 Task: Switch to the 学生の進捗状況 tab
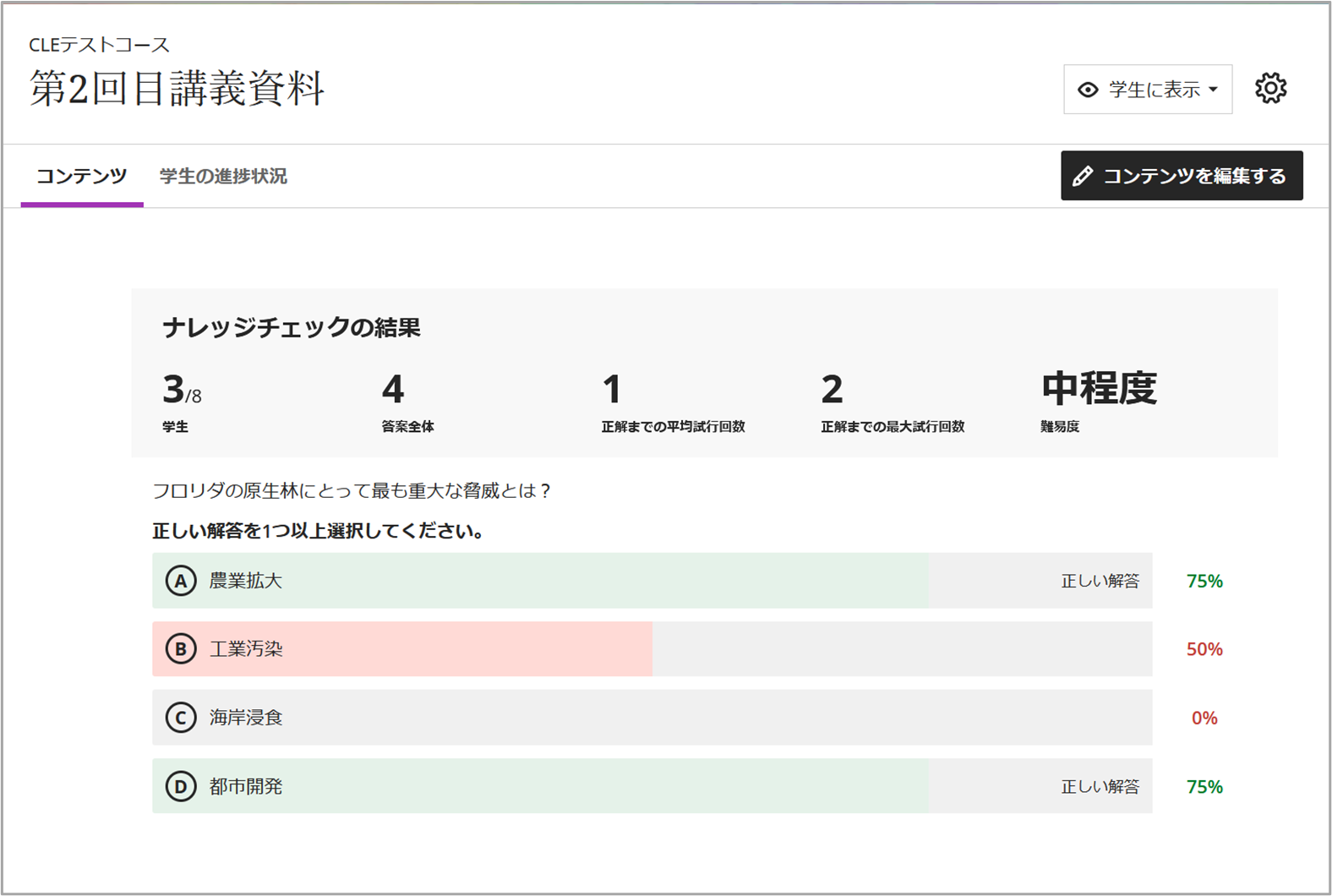point(223,176)
